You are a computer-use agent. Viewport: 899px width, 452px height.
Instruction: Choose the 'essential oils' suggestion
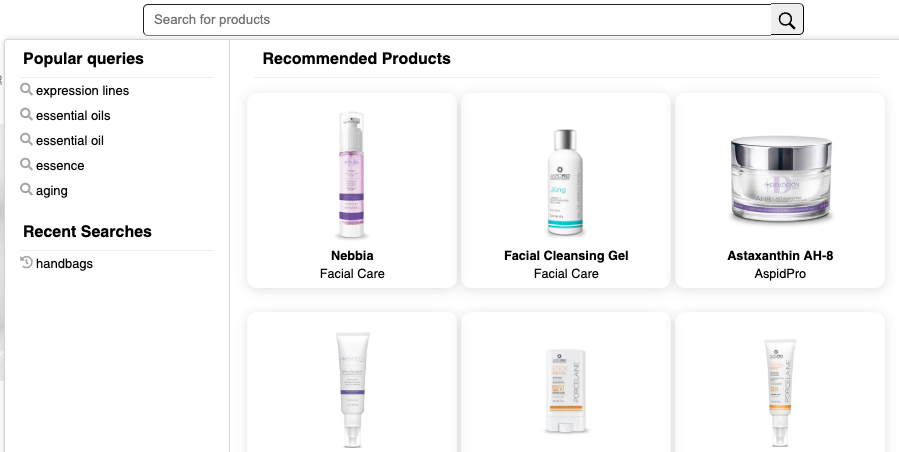[73, 116]
